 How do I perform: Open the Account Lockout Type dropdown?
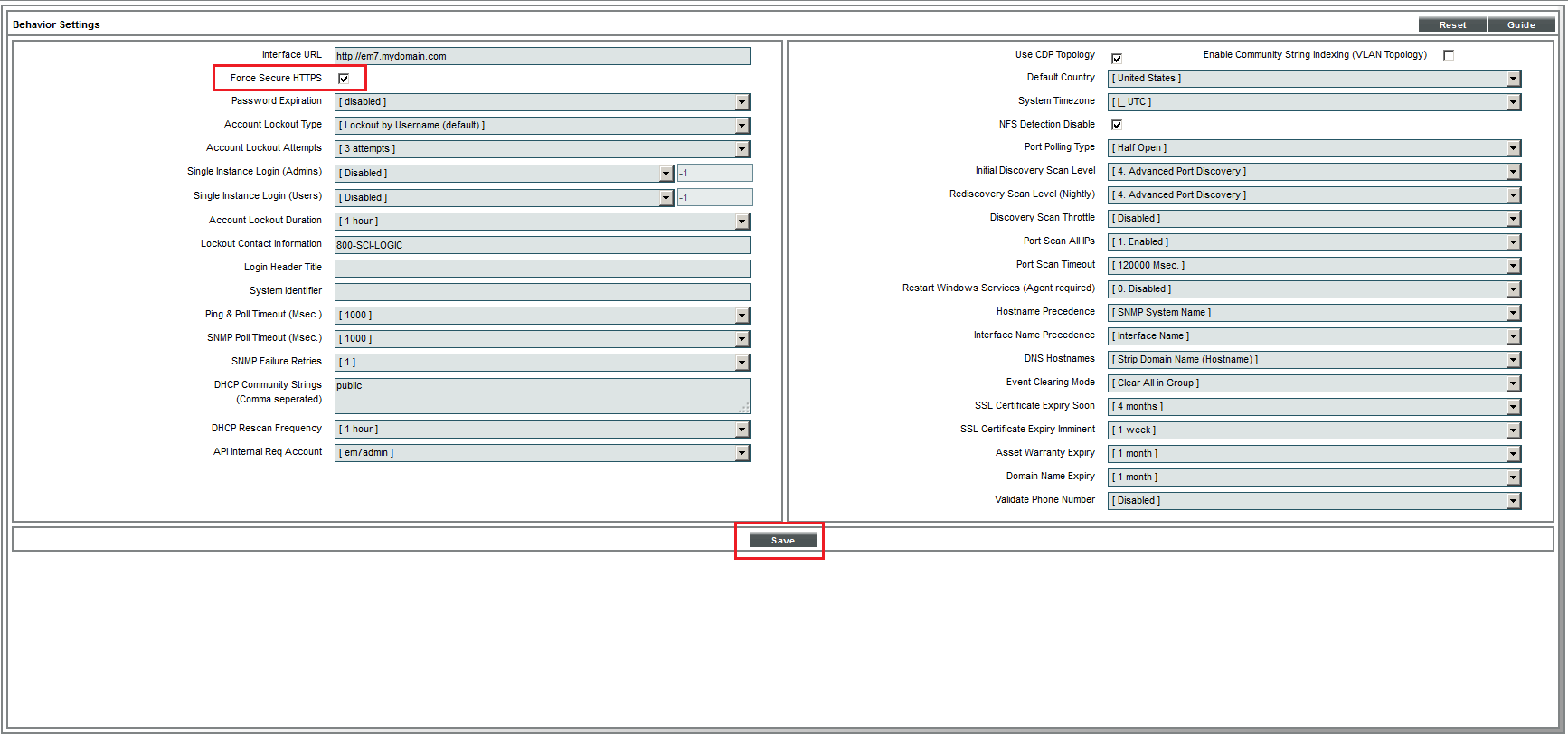point(543,126)
